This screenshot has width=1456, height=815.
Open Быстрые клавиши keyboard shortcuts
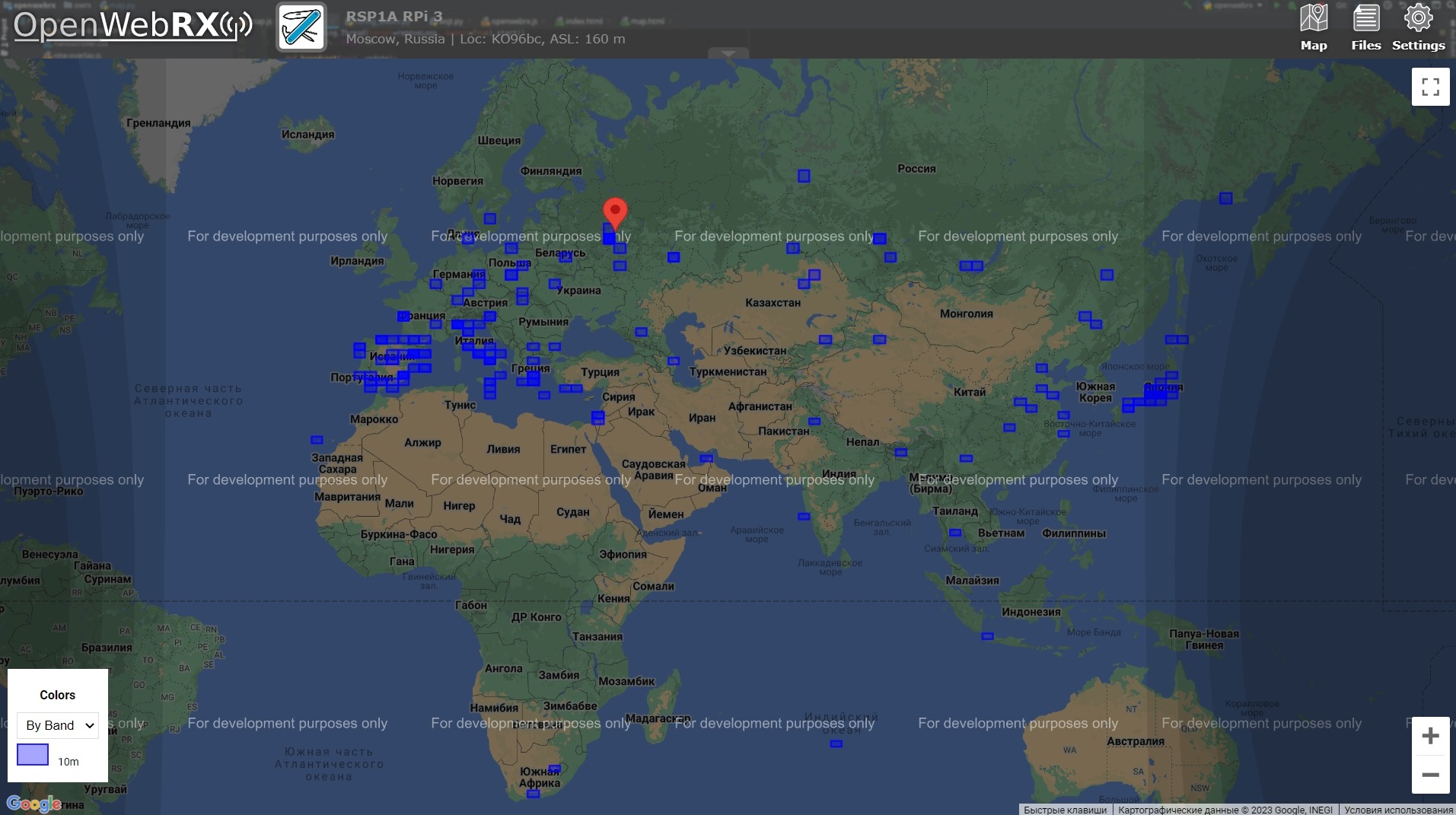(1065, 810)
